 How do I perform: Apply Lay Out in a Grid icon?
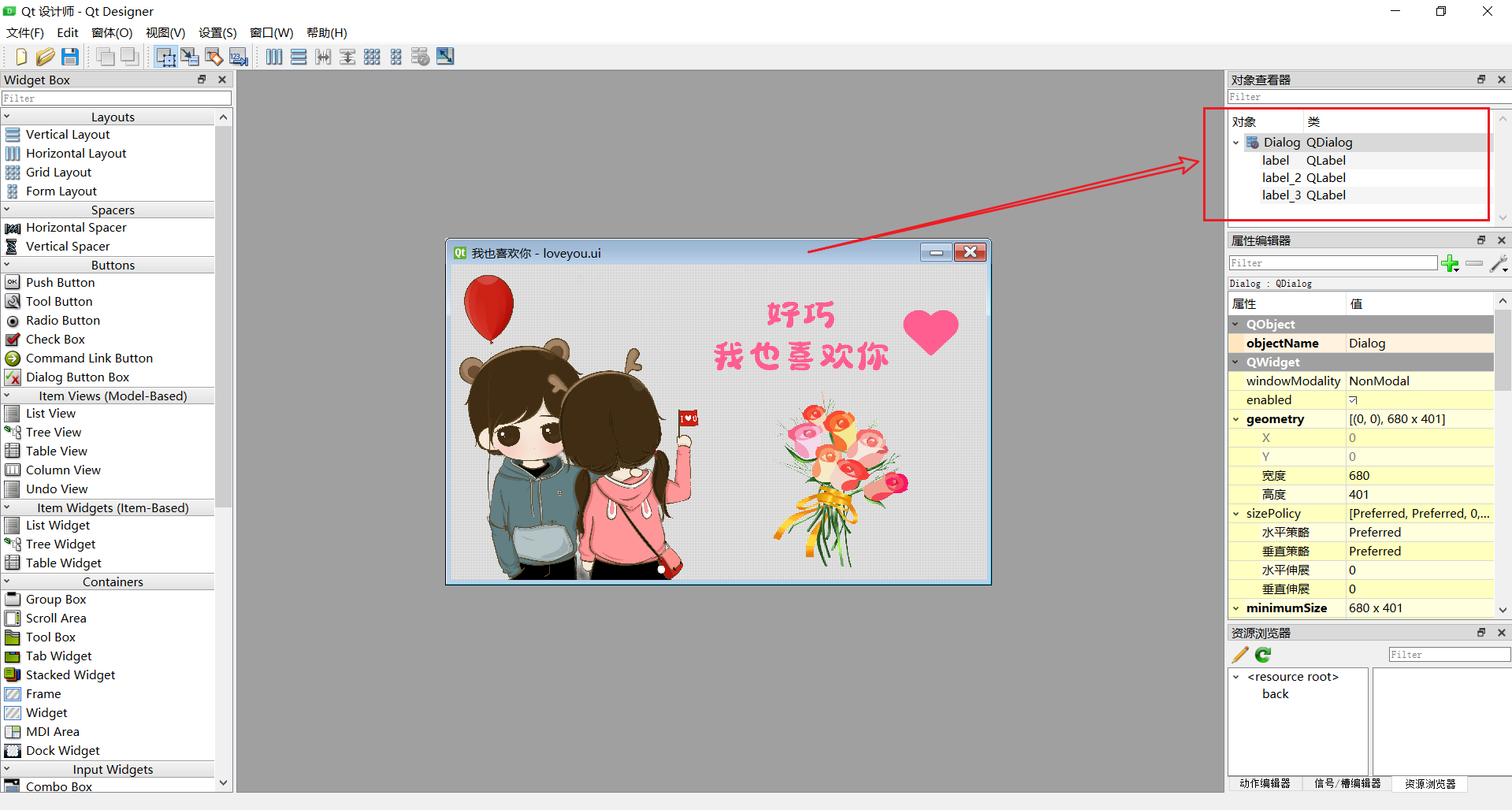(372, 57)
